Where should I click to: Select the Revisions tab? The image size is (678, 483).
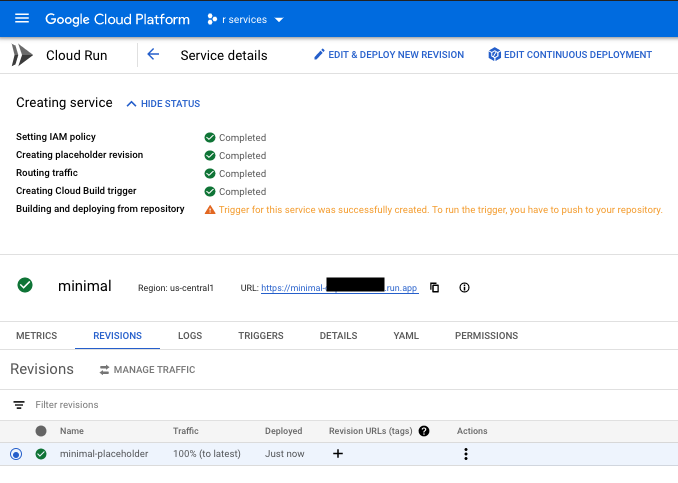(x=118, y=336)
